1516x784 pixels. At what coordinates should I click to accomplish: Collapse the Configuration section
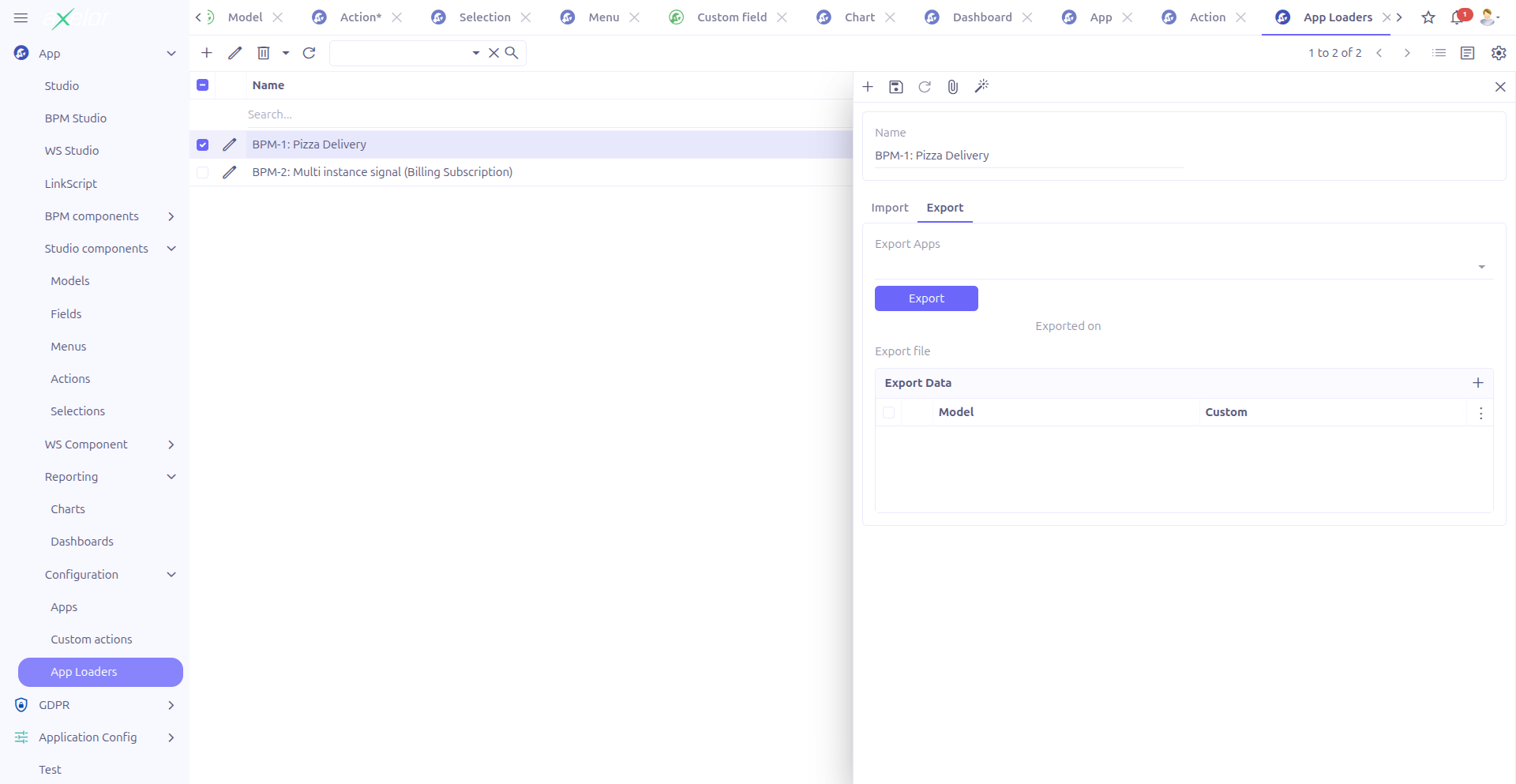point(171,575)
